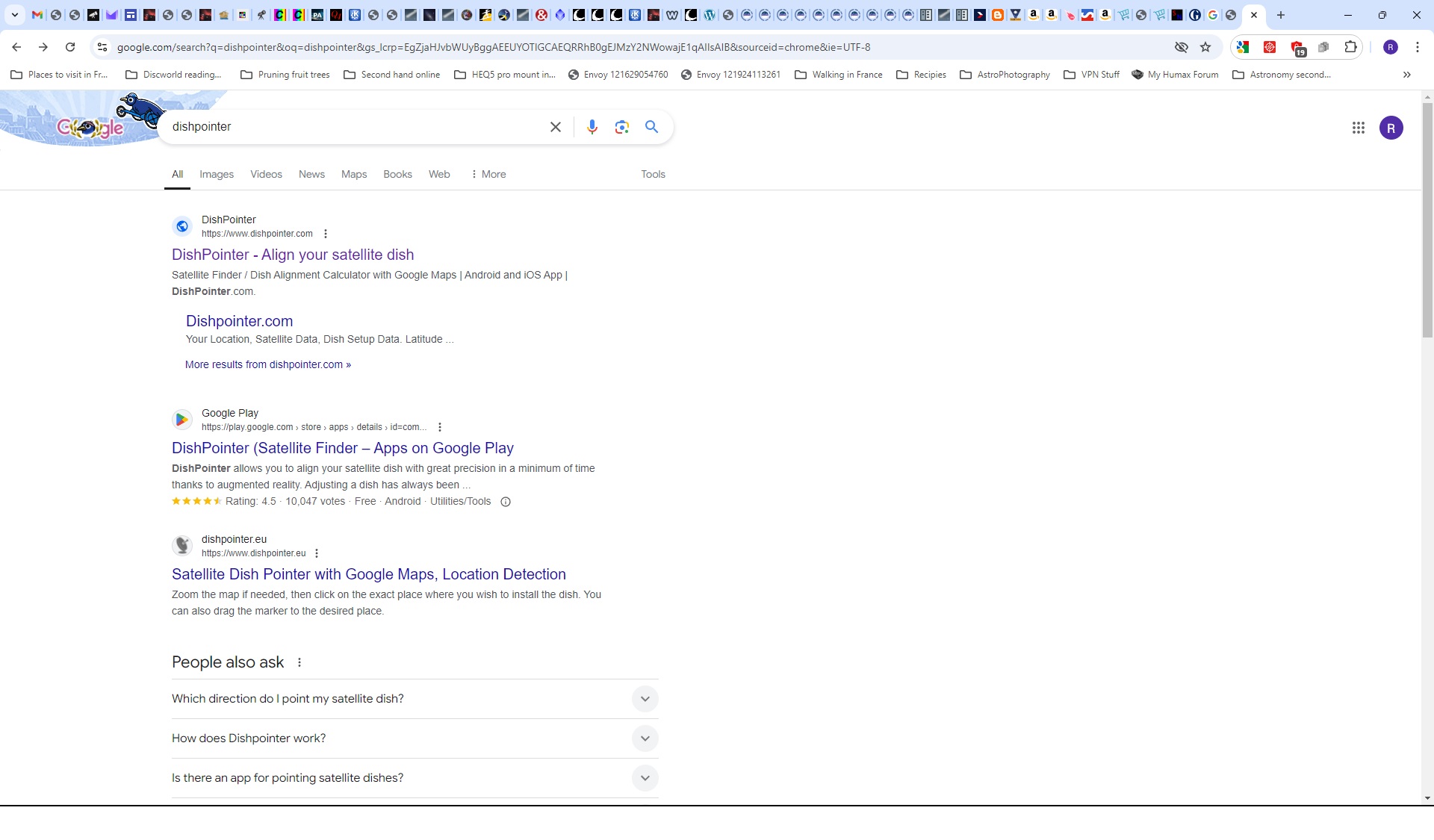Open options for the DishPointer.com result
Screen dimensions: 1434x840
326,234
